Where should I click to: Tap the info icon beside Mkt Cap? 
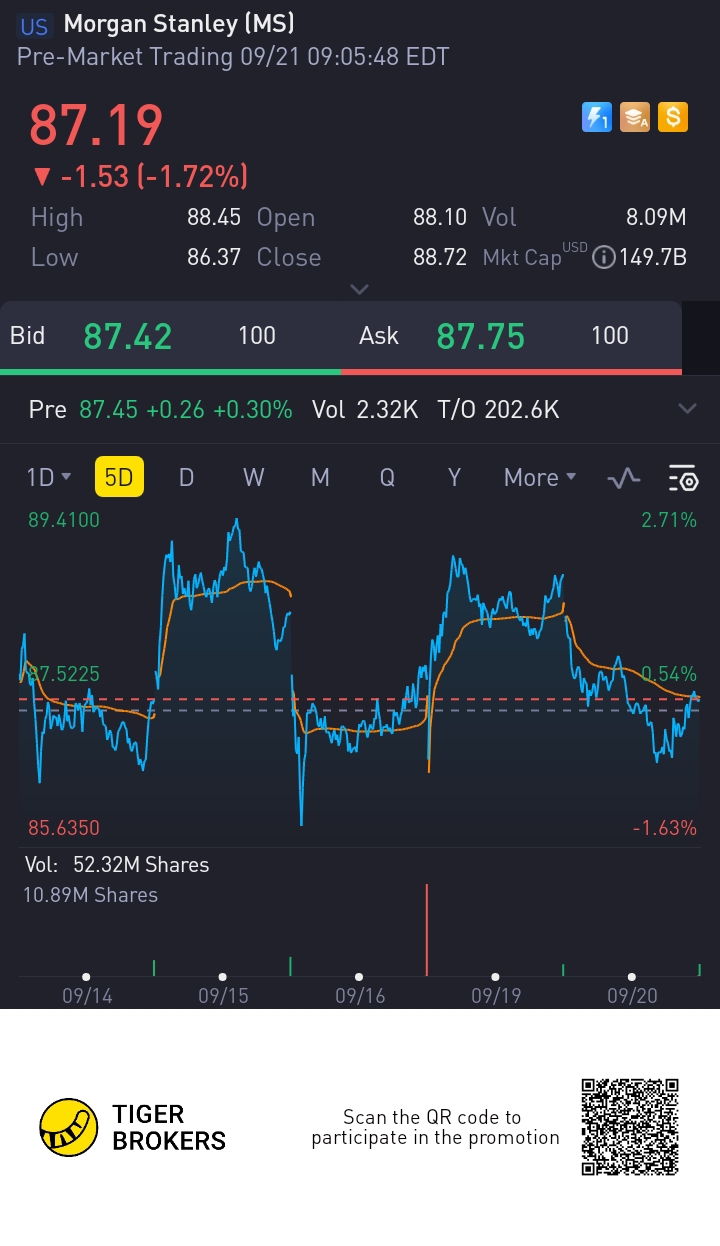click(603, 257)
